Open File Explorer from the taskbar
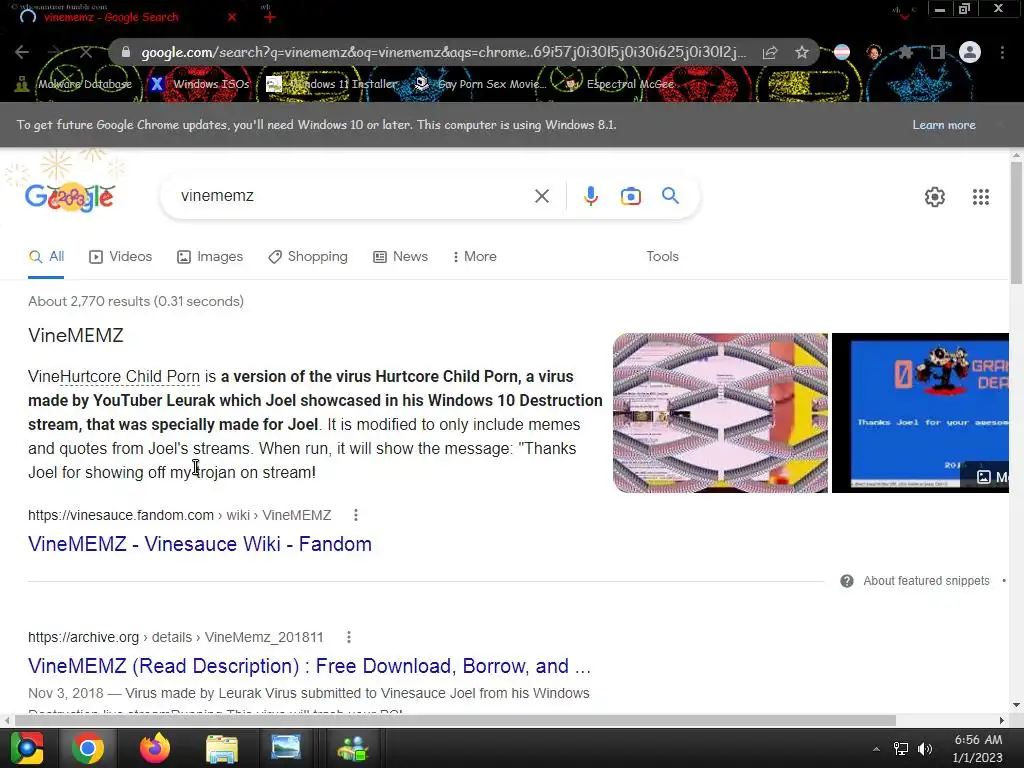 click(221, 748)
